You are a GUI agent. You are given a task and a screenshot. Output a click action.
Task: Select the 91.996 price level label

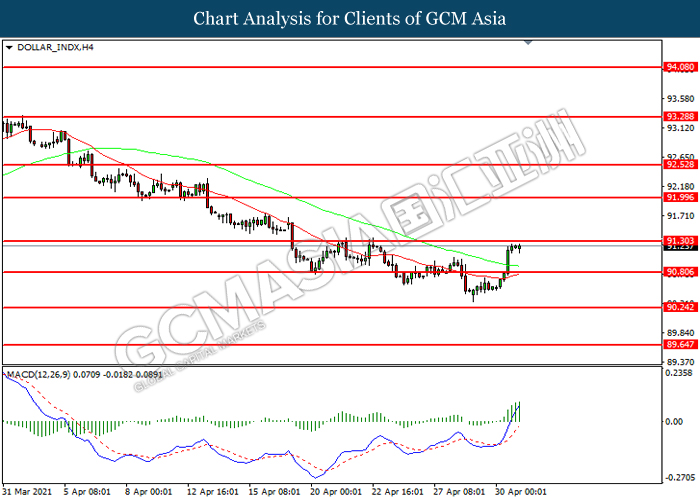click(680, 197)
